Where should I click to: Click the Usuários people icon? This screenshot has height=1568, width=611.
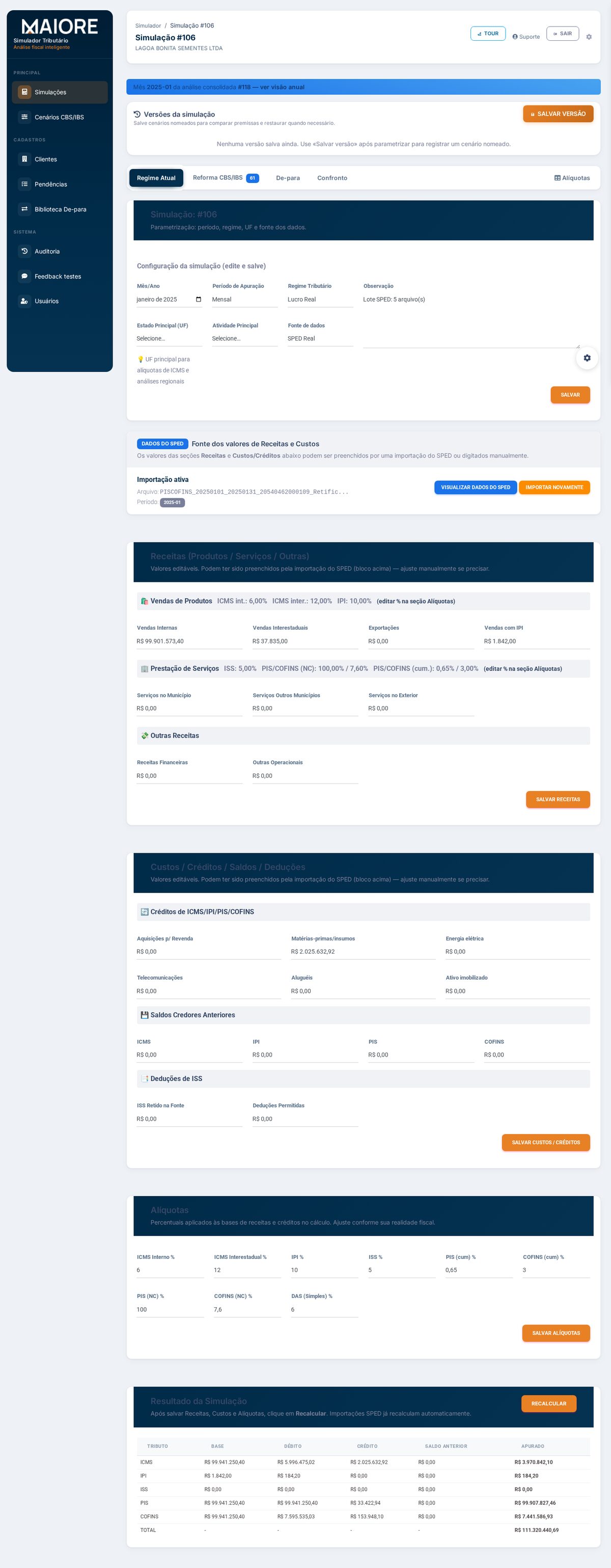pyautogui.click(x=24, y=301)
